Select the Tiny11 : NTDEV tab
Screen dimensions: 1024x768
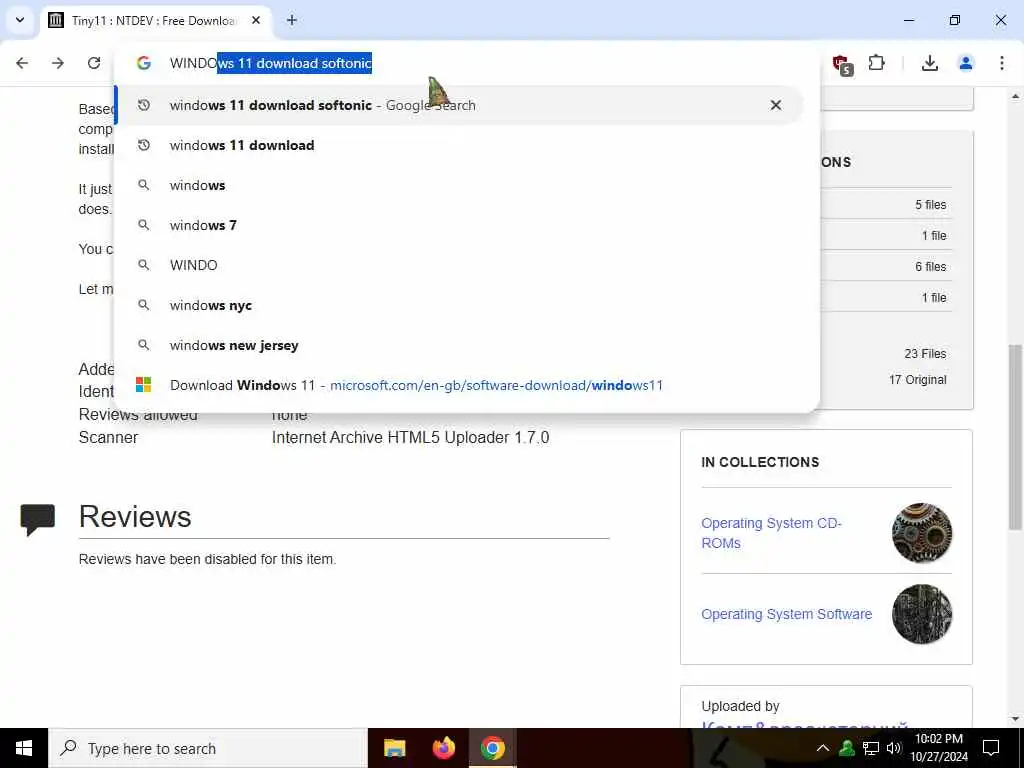[x=155, y=20]
